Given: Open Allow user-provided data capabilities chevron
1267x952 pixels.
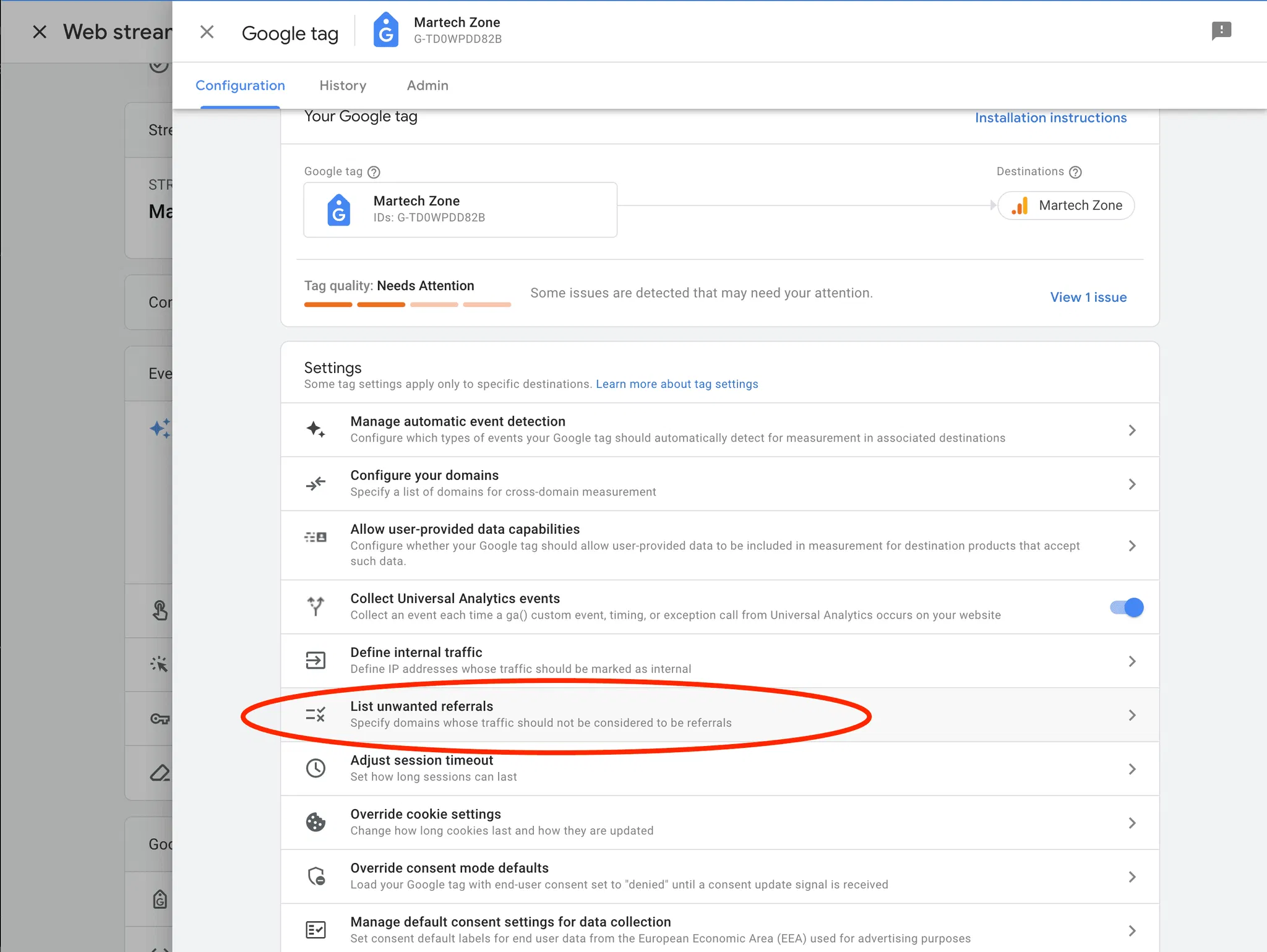Looking at the screenshot, I should 1132,546.
